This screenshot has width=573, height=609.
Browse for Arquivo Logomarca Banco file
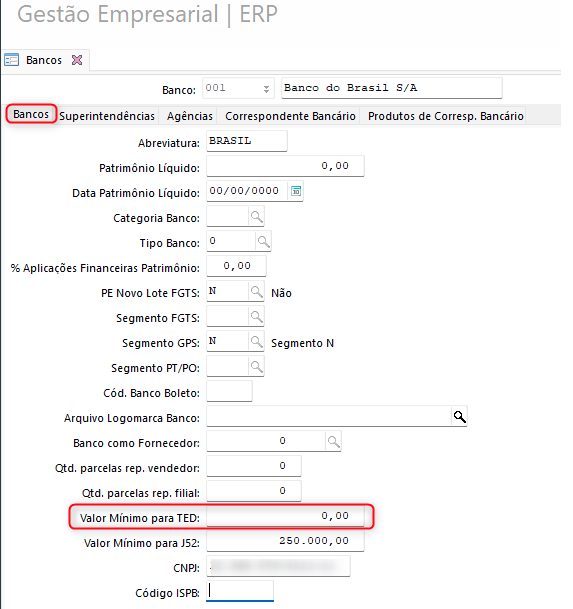460,417
